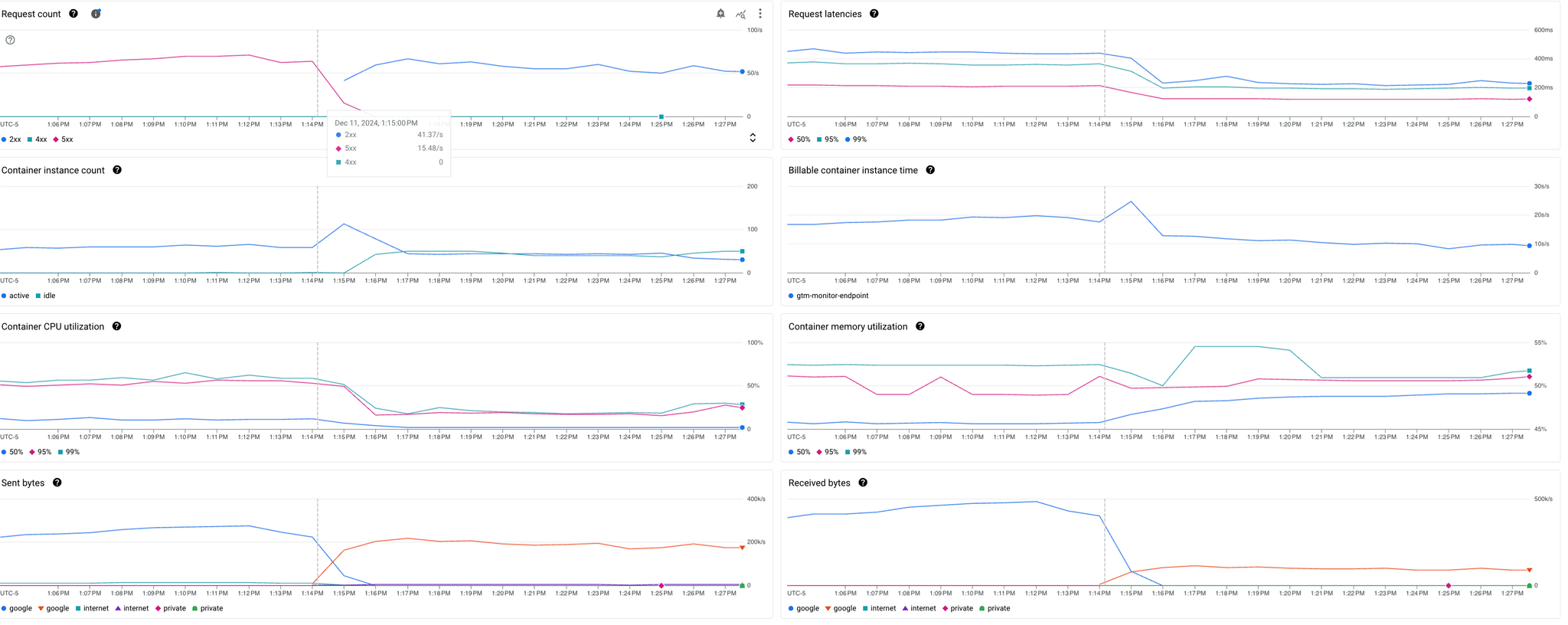Toggle 5xx series in Request count legend
The height and width of the screenshot is (625, 1568).
(x=63, y=139)
